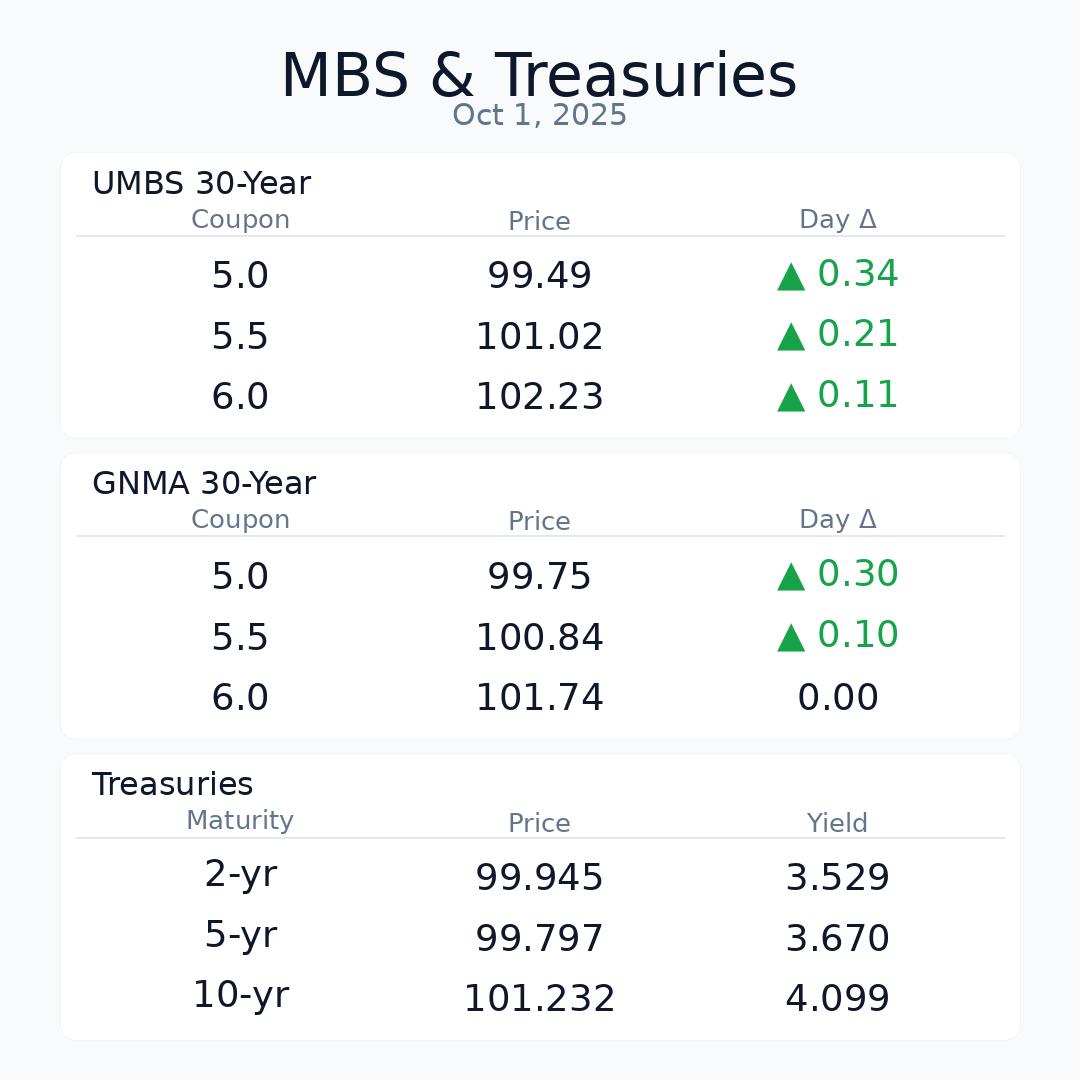Select the GNMA price 101.74

539,698
